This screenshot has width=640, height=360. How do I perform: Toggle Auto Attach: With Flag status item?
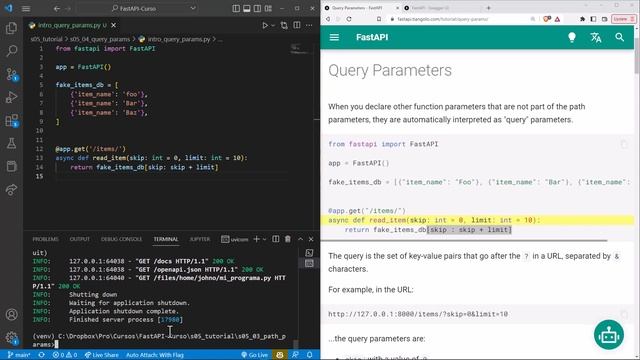155,355
